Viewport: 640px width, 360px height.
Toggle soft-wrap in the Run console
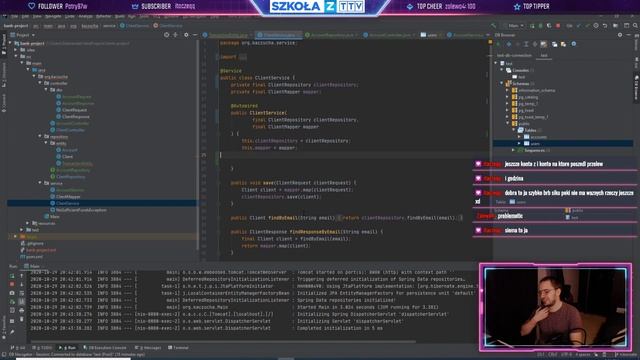(x=22, y=293)
